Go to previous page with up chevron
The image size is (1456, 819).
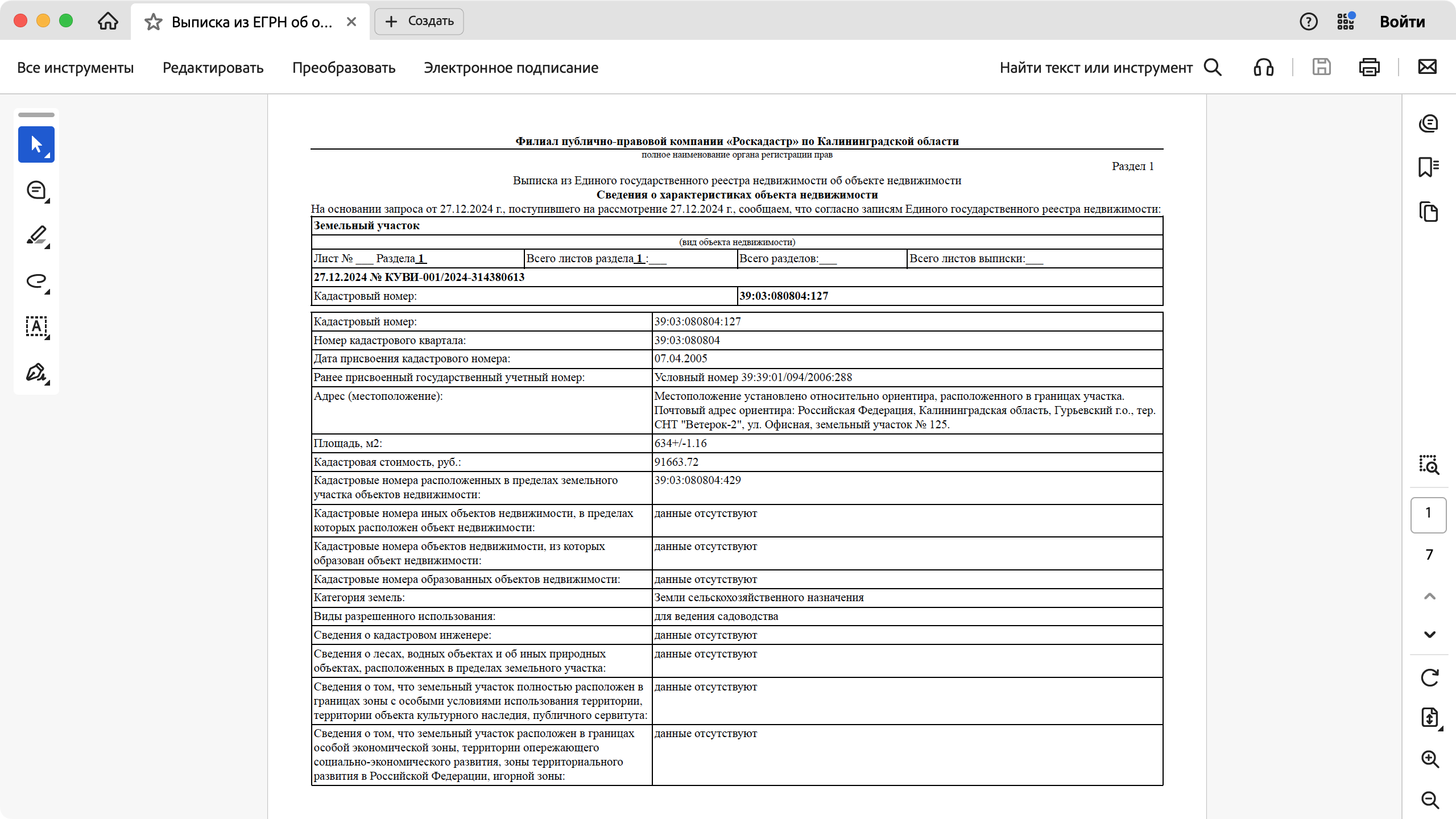point(1430,597)
